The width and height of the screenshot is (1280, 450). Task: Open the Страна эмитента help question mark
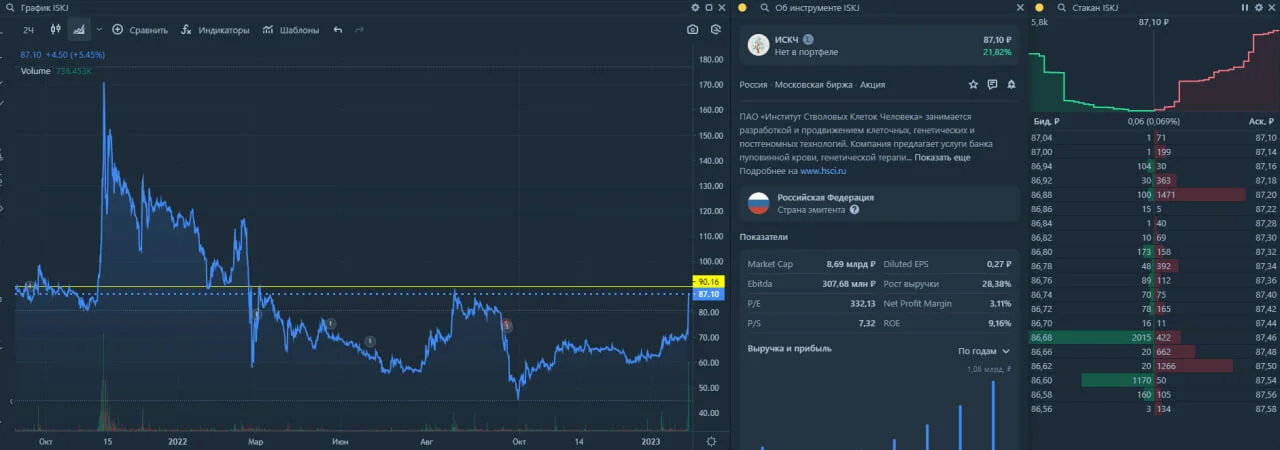[x=855, y=210]
